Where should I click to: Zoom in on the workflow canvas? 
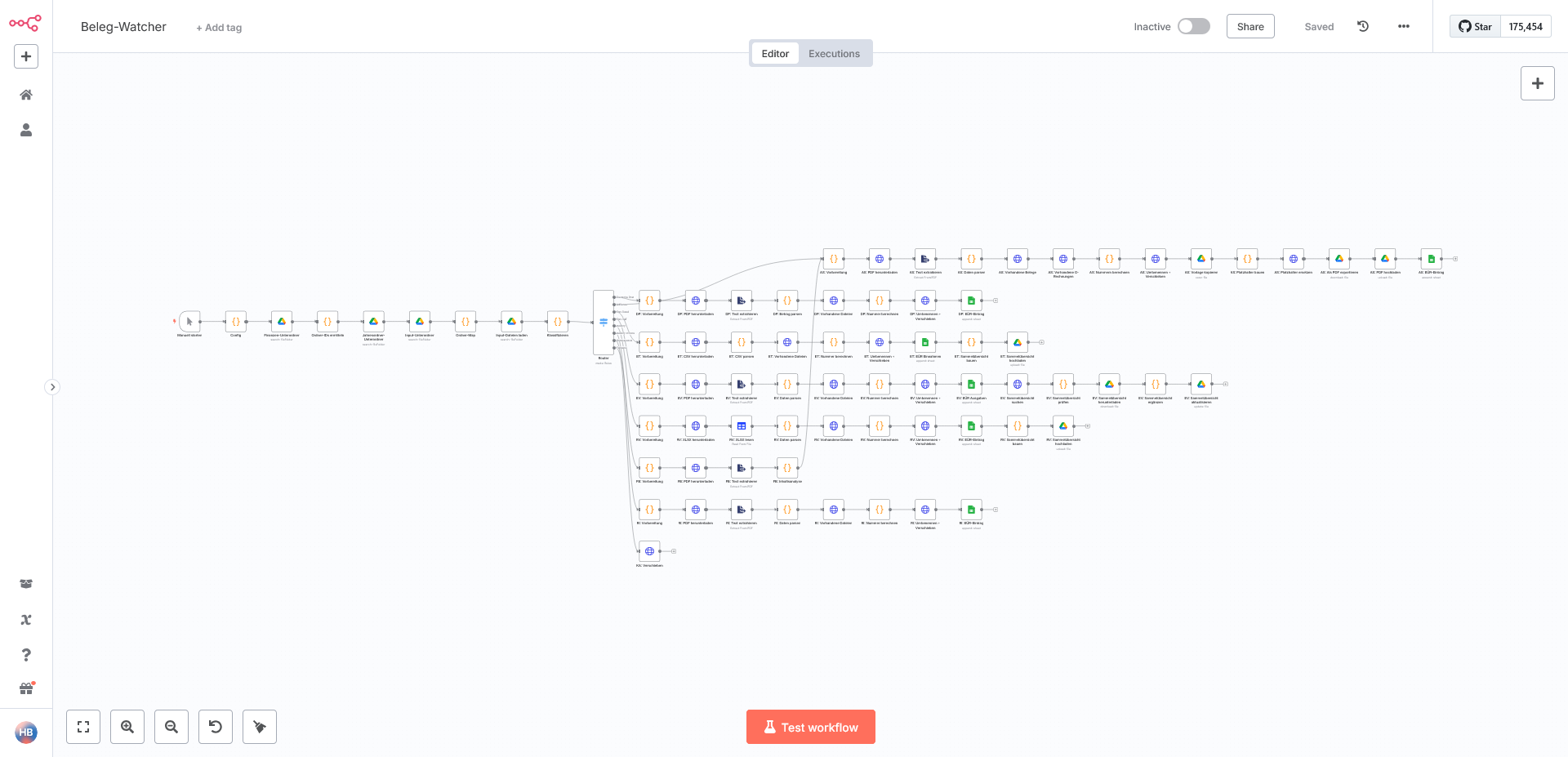point(127,727)
